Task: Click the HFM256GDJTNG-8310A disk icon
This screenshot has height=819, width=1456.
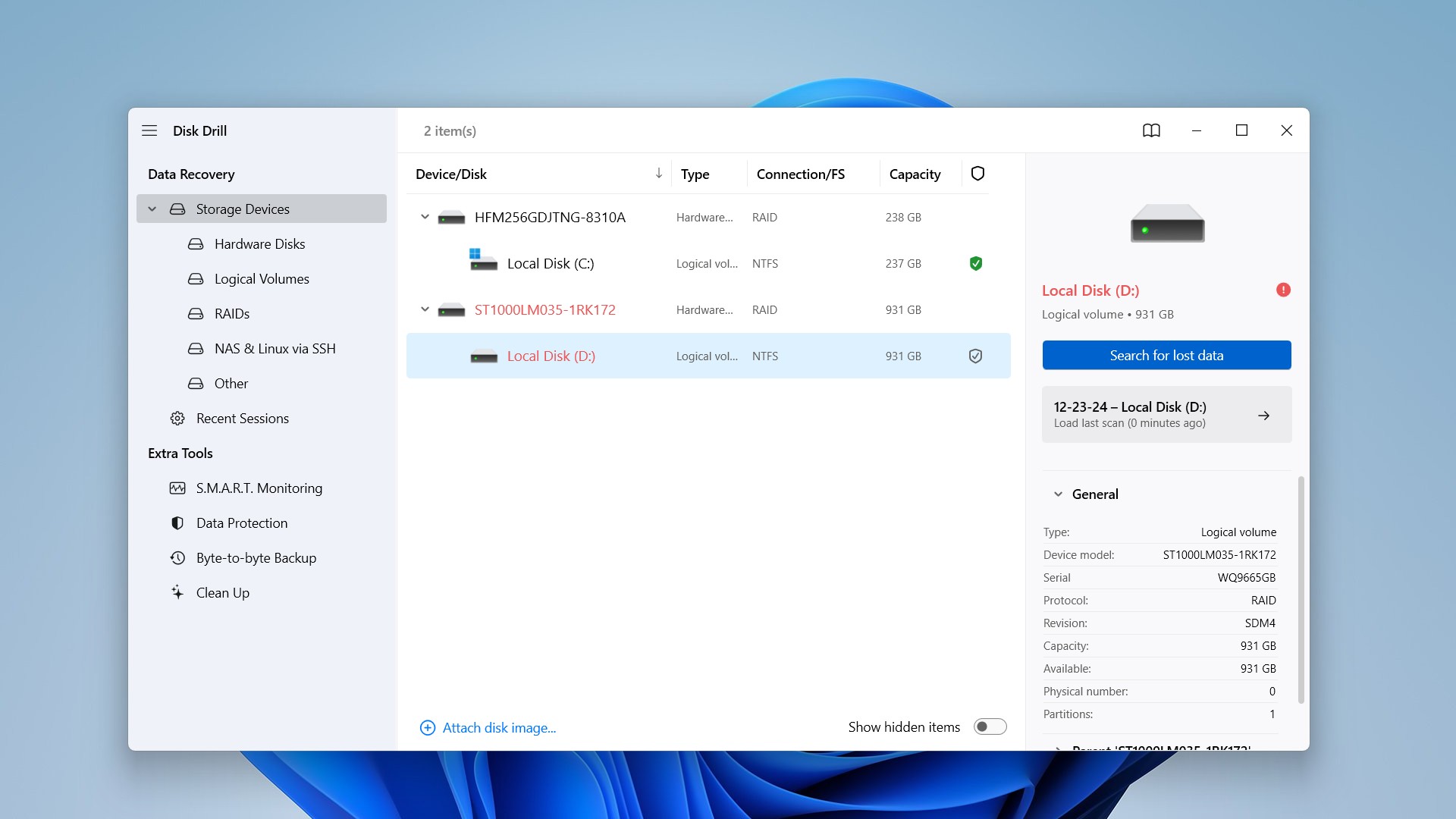Action: point(451,218)
